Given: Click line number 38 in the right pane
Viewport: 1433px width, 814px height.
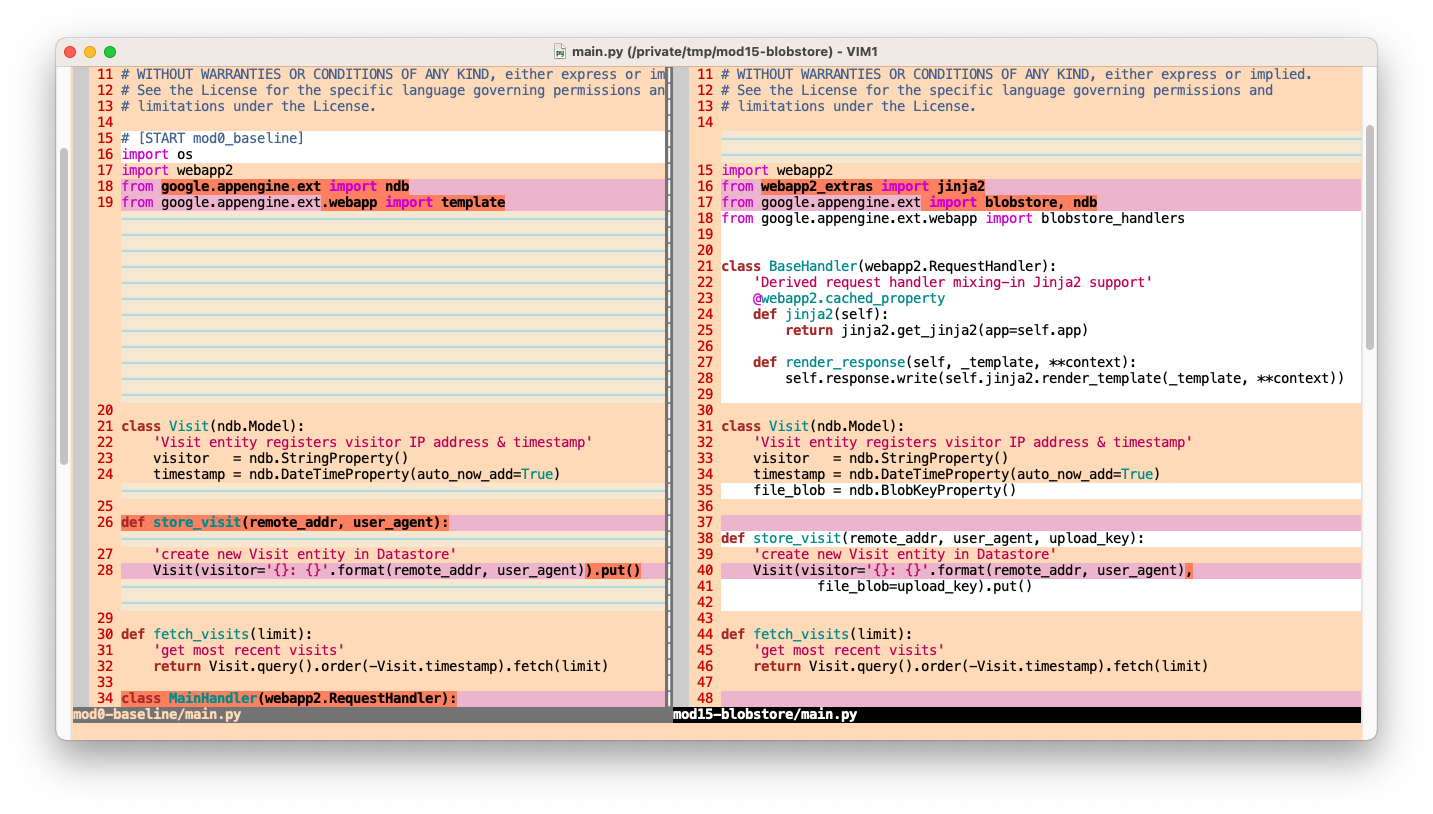Looking at the screenshot, I should point(705,538).
